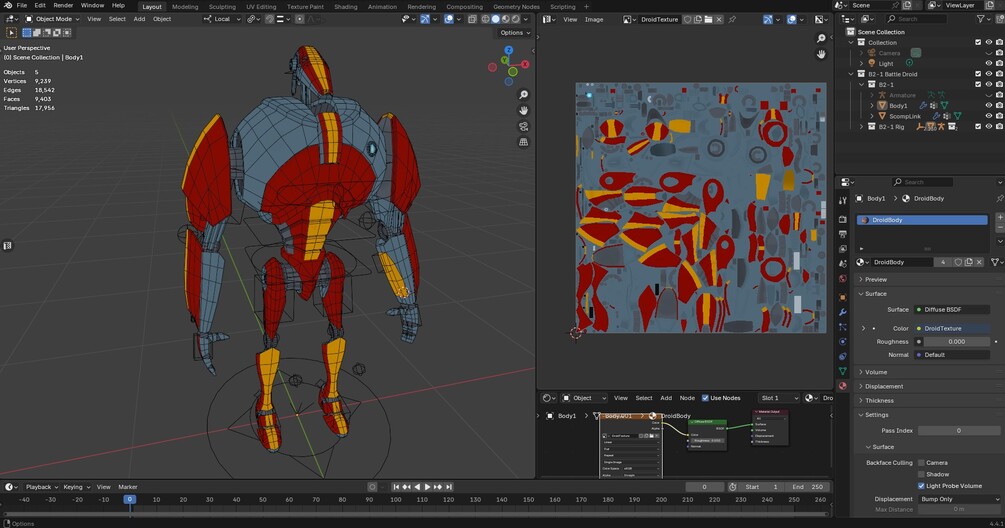This screenshot has width=1005, height=528.
Task: Open the Material properties tab
Action: tap(843, 386)
